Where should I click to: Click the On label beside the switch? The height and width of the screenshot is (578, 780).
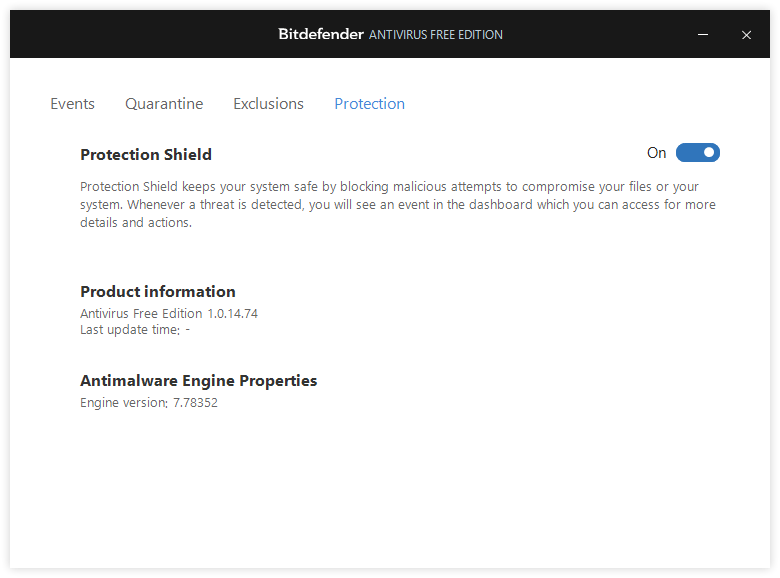[x=656, y=153]
